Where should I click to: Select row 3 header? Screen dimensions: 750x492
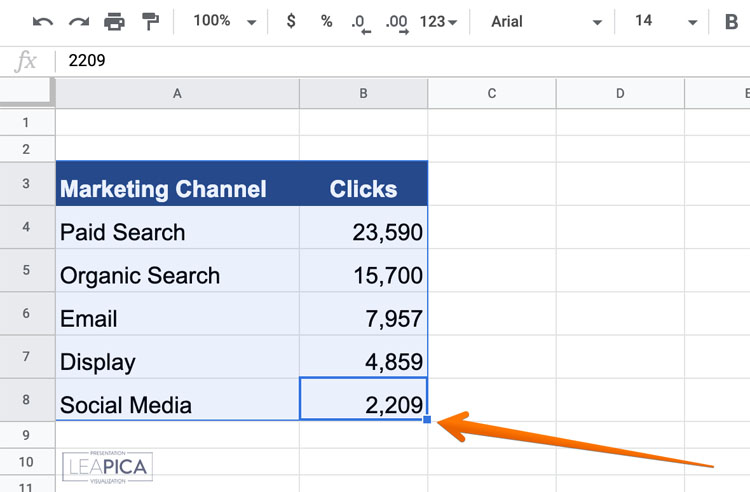[26, 184]
